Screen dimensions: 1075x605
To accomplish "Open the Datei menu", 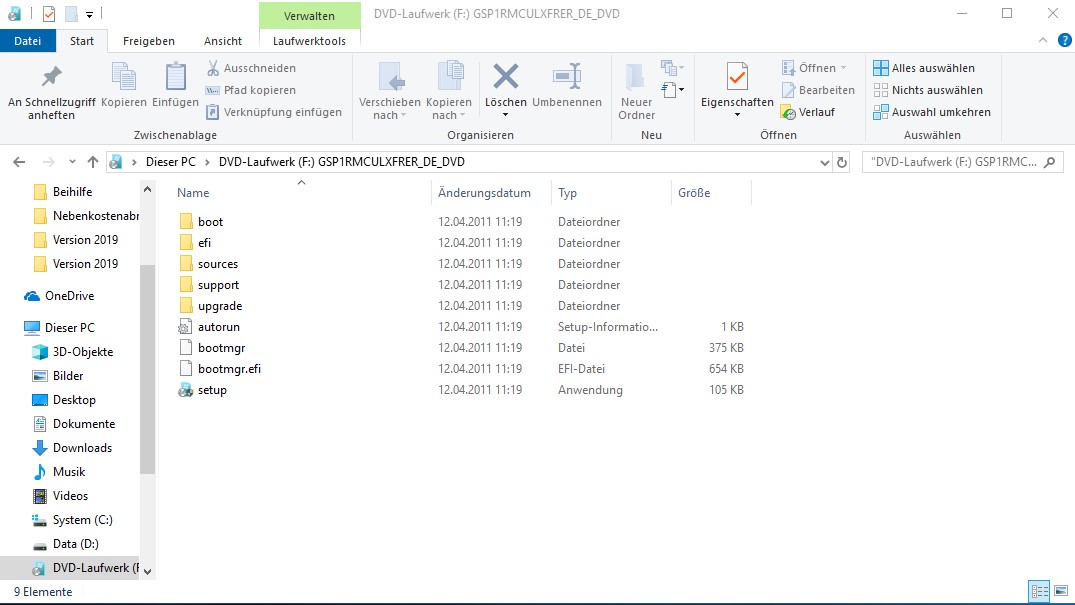I will coord(27,40).
